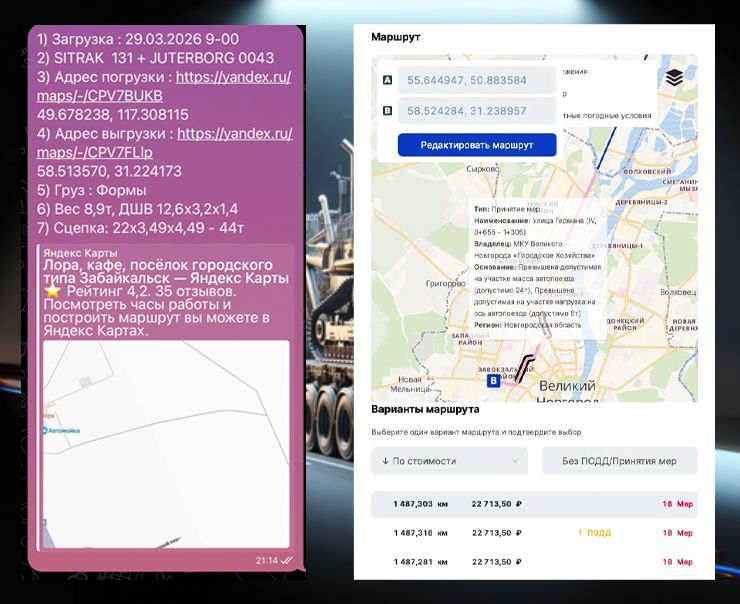Click Яндекс Карты source label in preview
Screen dimensions: 740x604
(x=80, y=252)
